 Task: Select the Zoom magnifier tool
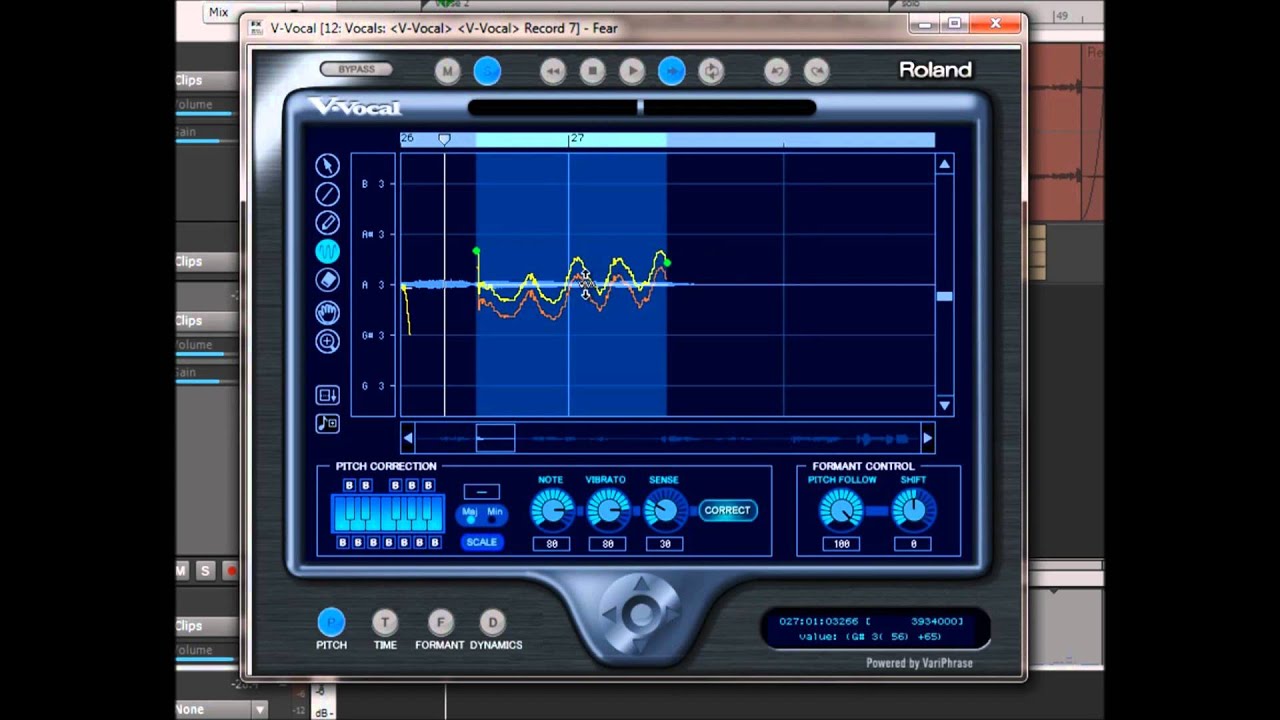(327, 342)
